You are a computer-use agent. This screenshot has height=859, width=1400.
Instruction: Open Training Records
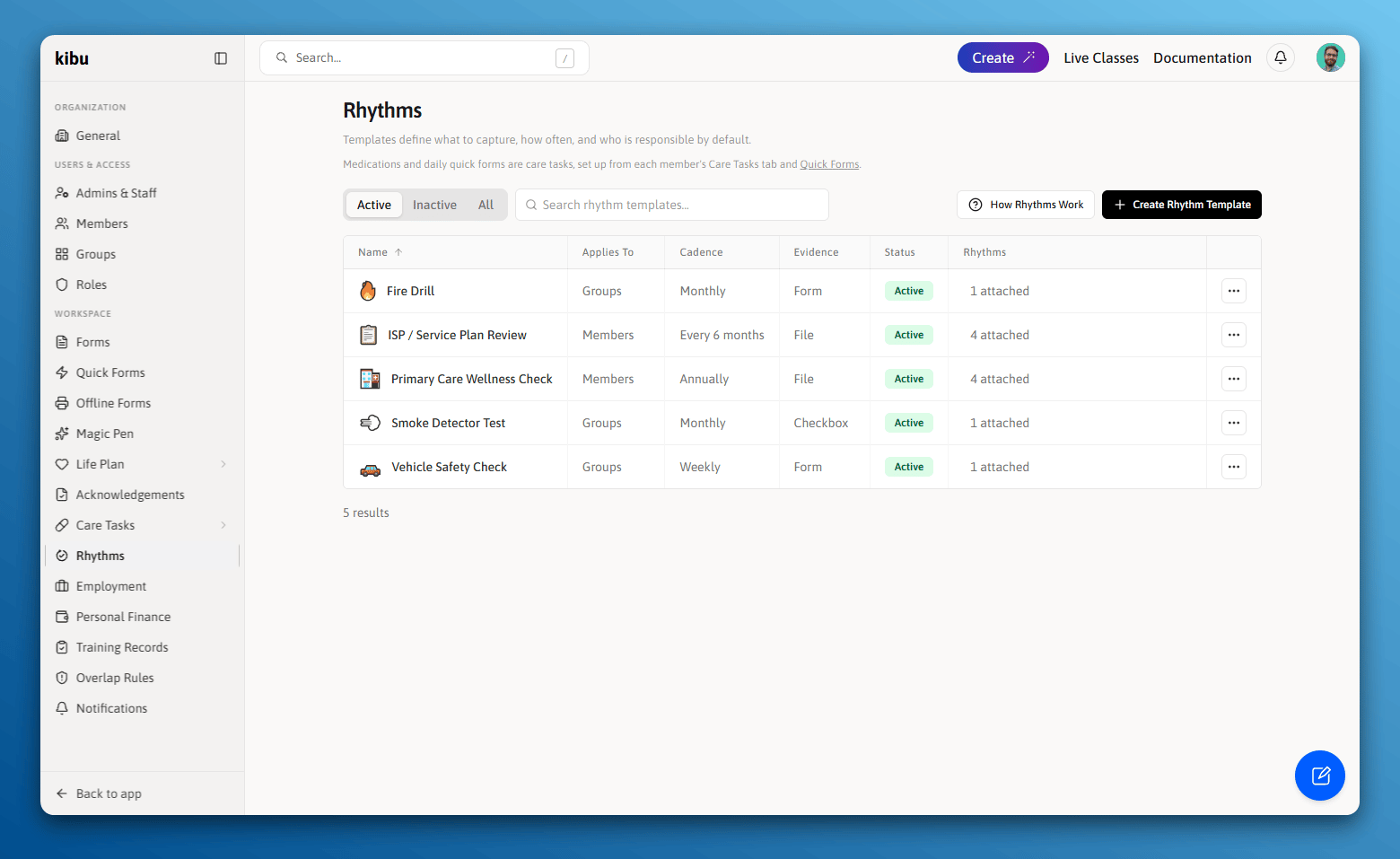[x=144, y=647]
